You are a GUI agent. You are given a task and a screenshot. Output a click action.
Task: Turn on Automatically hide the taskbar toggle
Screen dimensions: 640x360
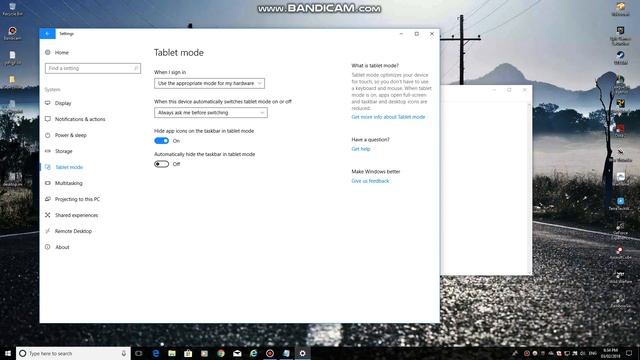click(x=162, y=164)
